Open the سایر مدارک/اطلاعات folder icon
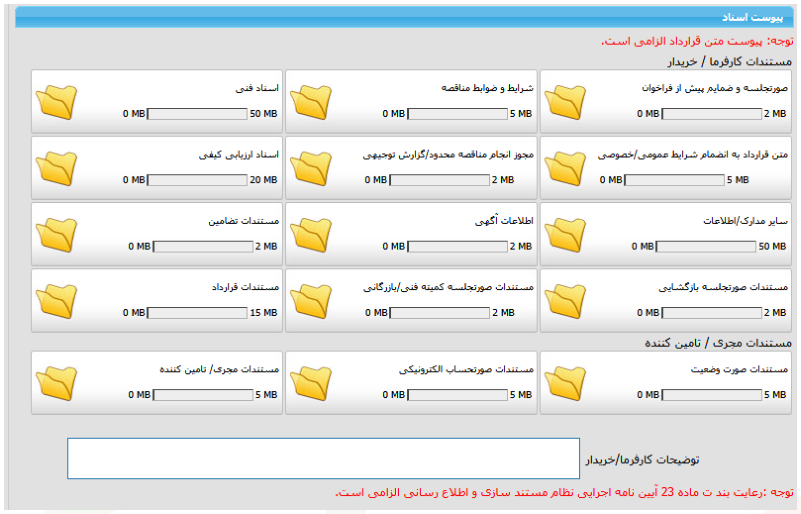801x514 pixels. point(565,235)
